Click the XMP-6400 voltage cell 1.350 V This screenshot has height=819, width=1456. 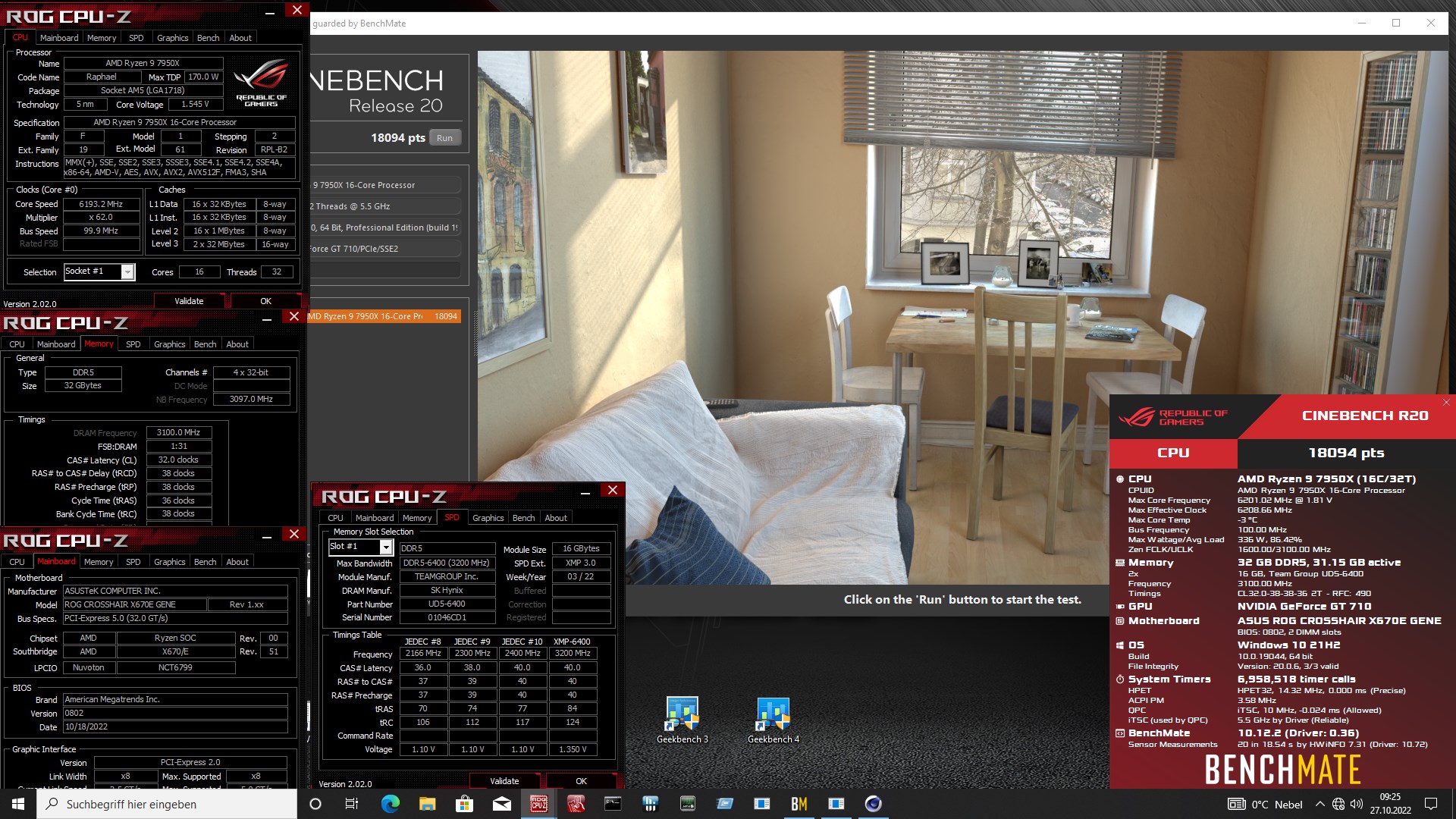573,749
